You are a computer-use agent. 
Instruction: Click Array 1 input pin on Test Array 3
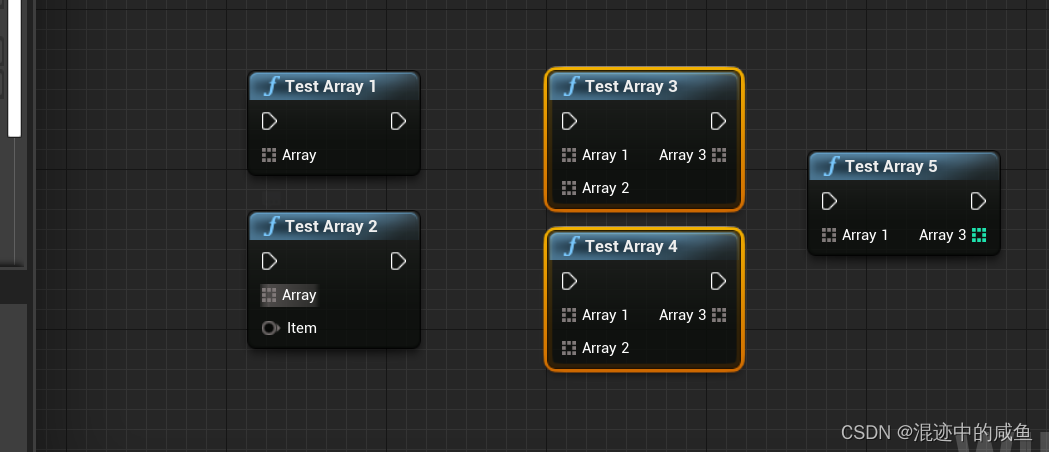click(x=569, y=155)
